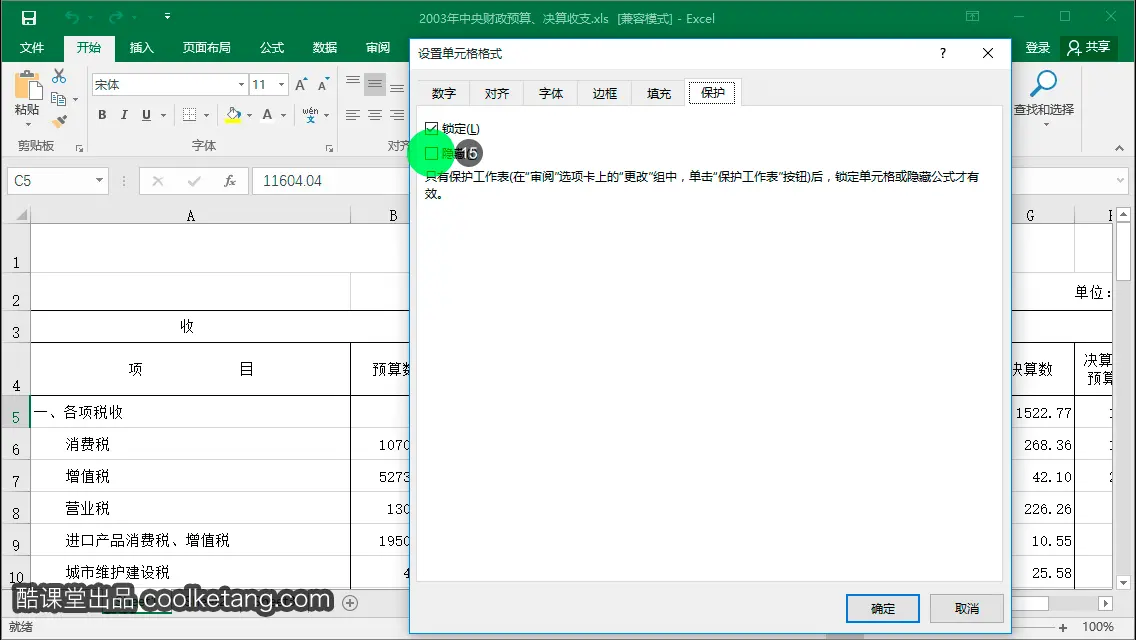
Task: Click the Save icon in quick access toolbar
Action: click(28, 18)
